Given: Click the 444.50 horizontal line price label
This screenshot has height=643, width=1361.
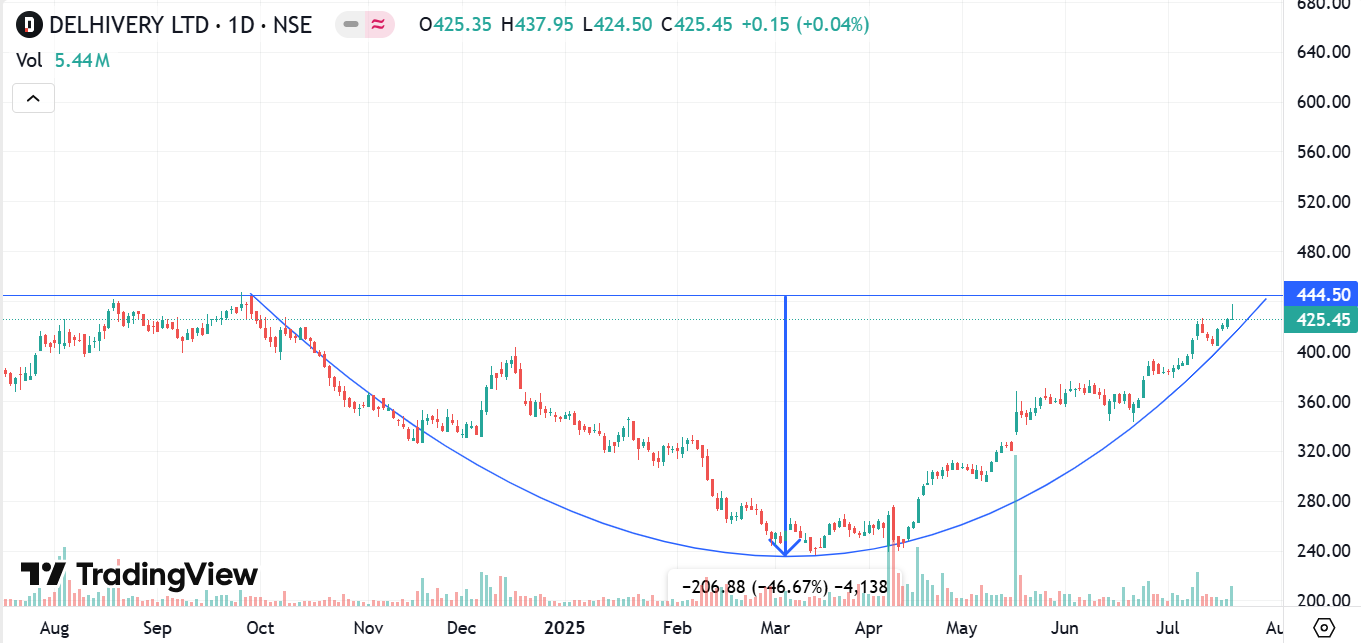Looking at the screenshot, I should [1323, 295].
